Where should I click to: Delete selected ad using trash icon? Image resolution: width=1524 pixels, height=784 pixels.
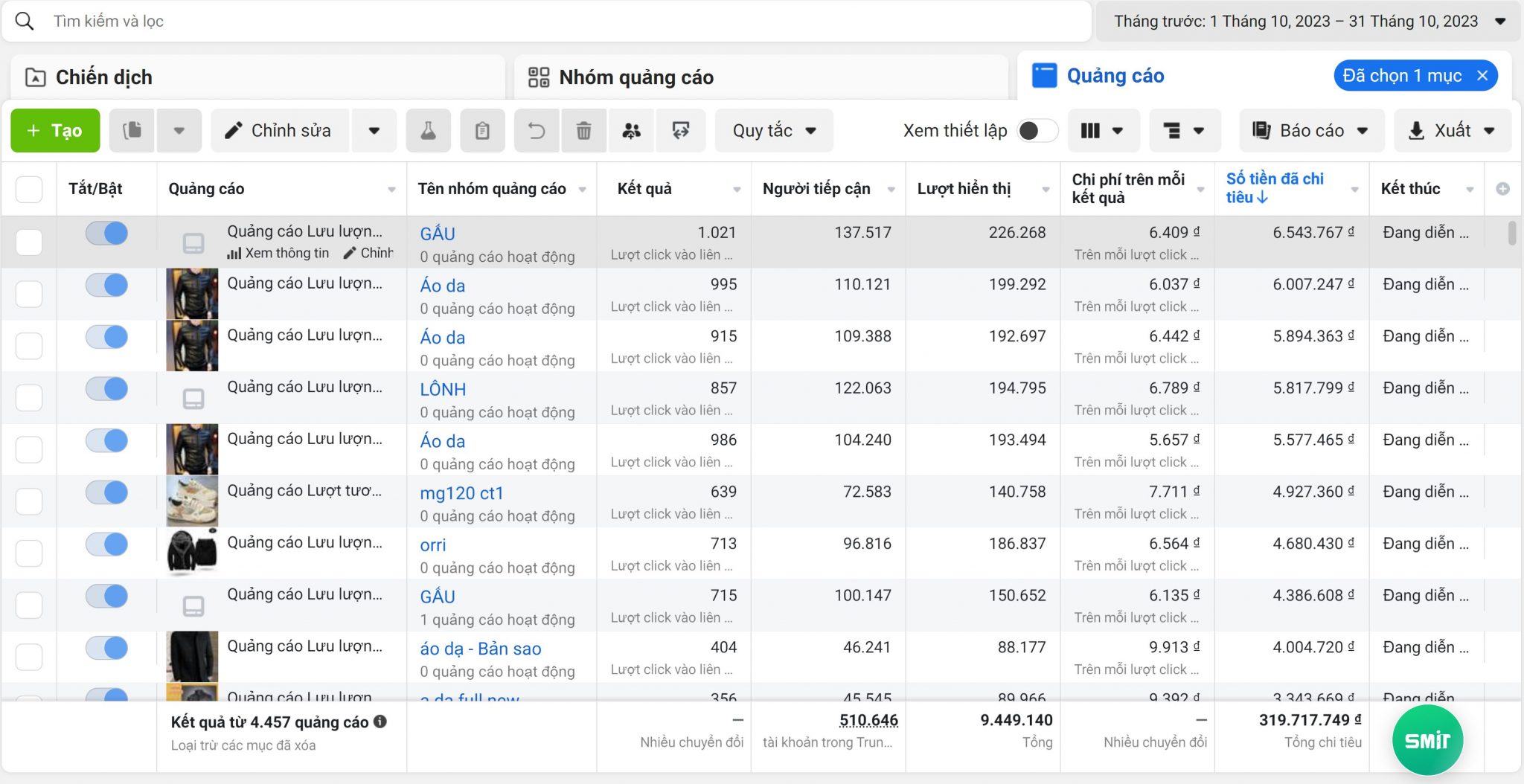pyautogui.click(x=583, y=130)
